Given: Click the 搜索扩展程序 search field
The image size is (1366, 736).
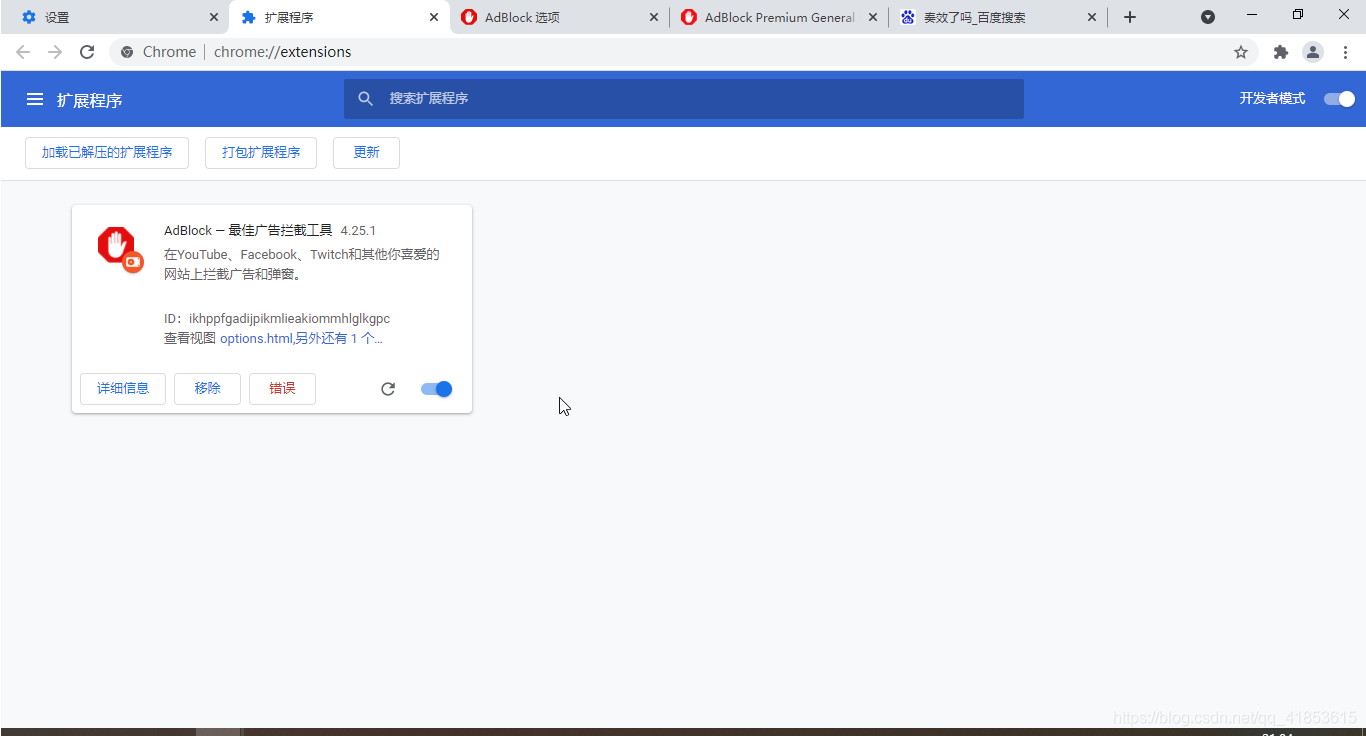Looking at the screenshot, I should 684,98.
